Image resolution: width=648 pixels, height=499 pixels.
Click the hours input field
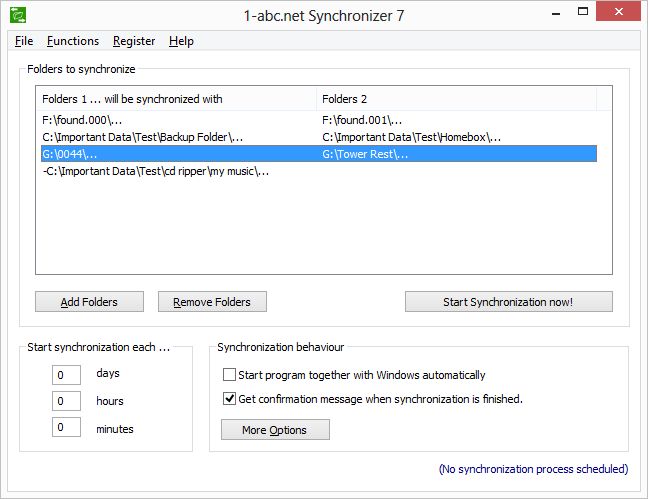point(68,401)
